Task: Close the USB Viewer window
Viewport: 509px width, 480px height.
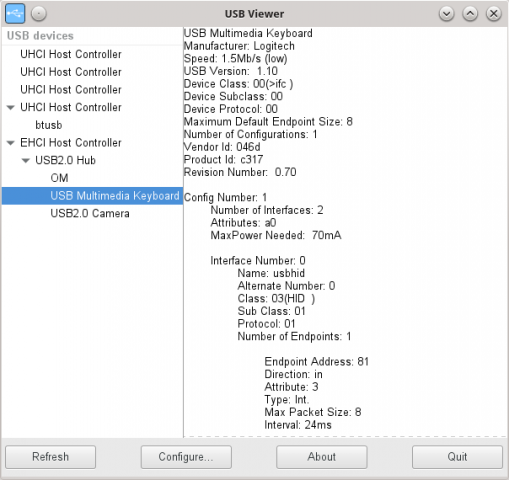Action: point(494,14)
